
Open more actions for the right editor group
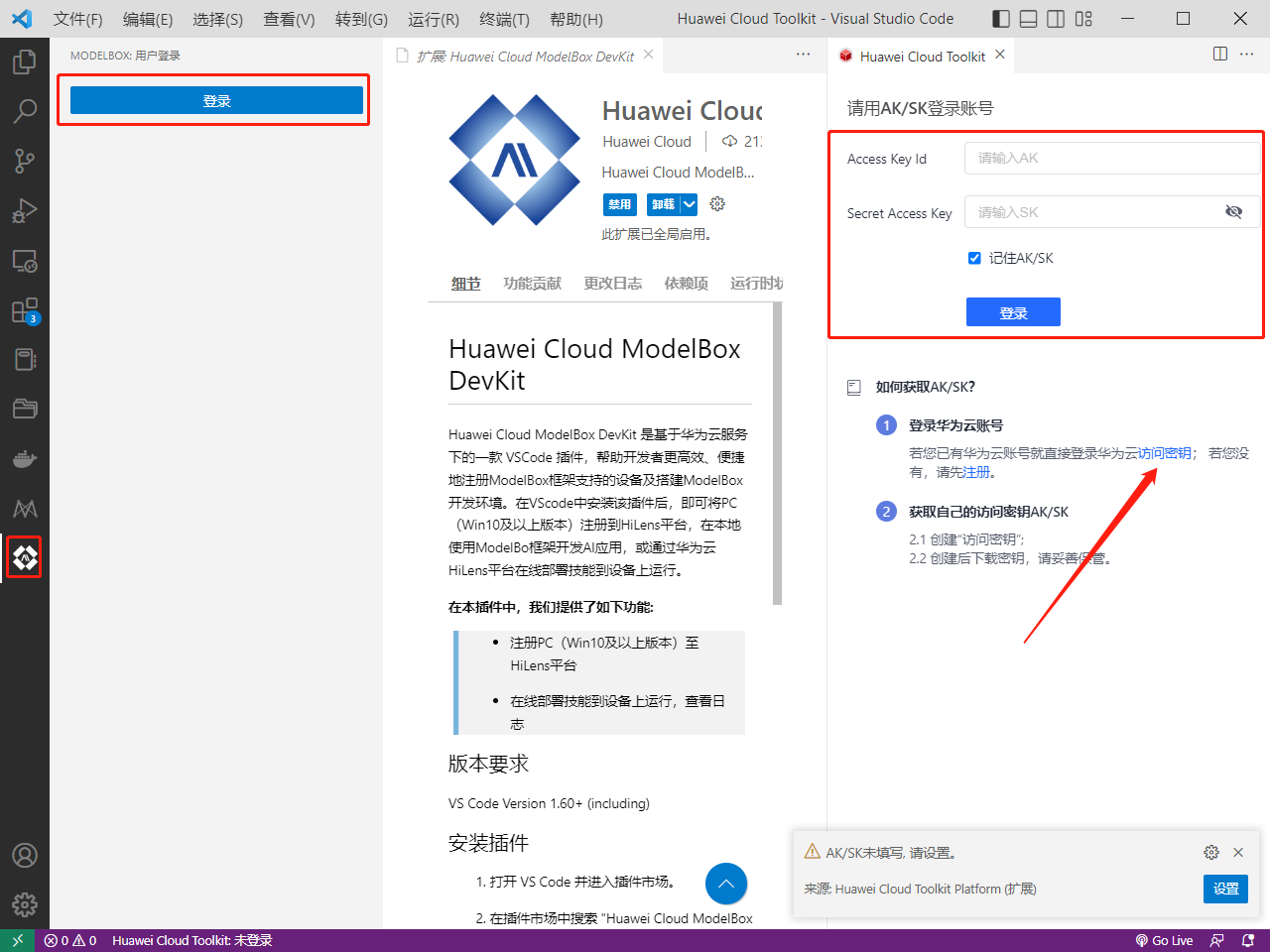(x=1247, y=54)
